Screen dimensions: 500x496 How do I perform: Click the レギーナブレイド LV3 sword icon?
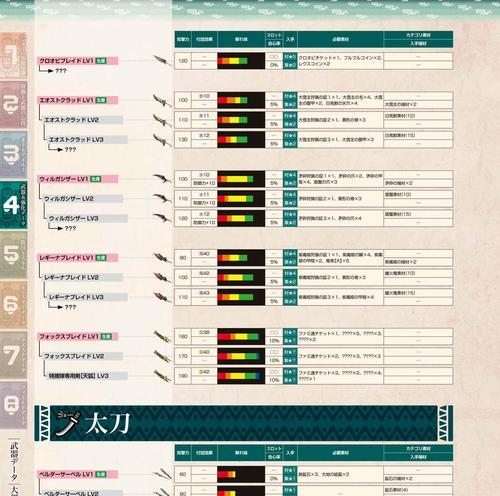pos(162,297)
